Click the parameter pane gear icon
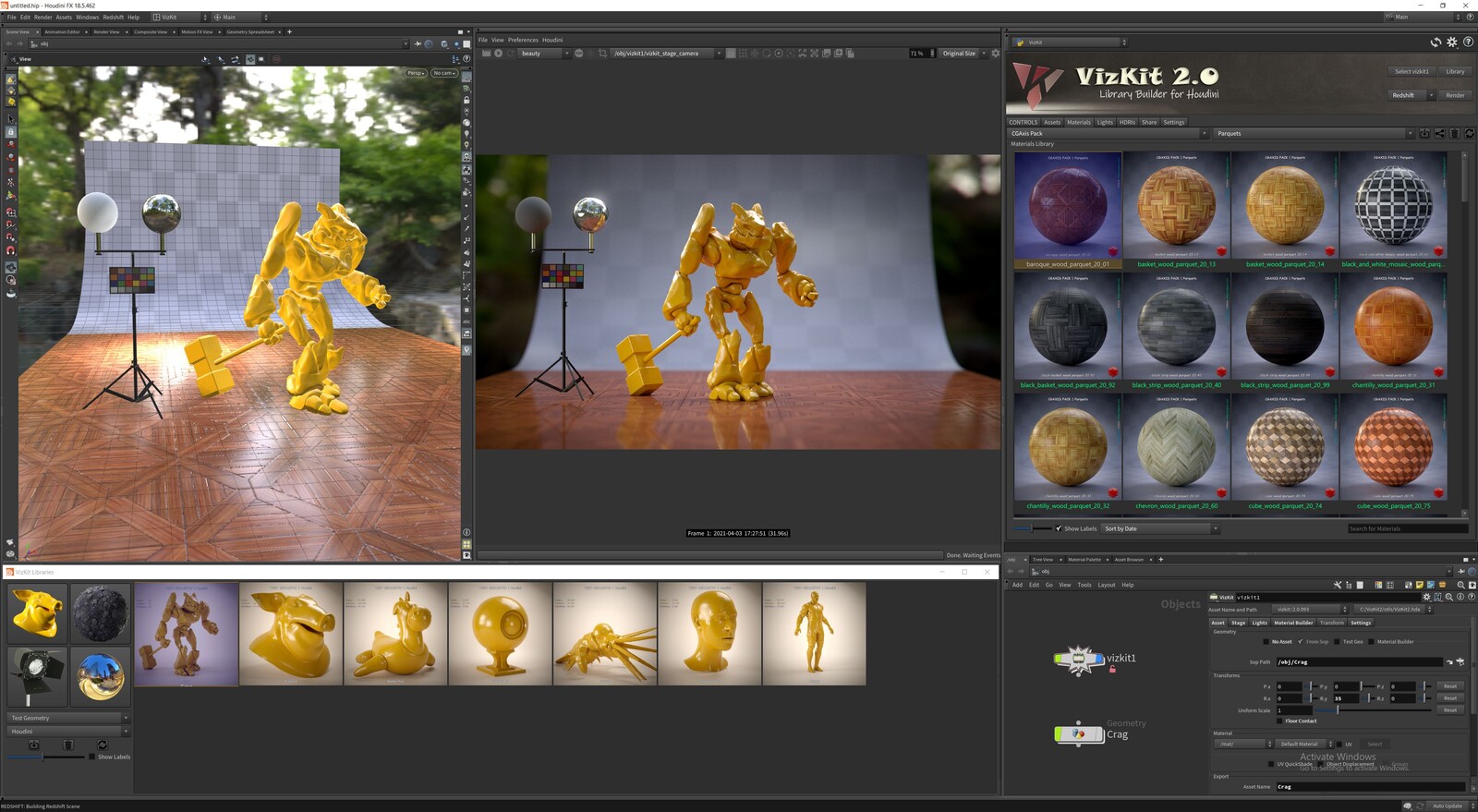Viewport: 1478px width, 812px height. pyautogui.click(x=1426, y=597)
